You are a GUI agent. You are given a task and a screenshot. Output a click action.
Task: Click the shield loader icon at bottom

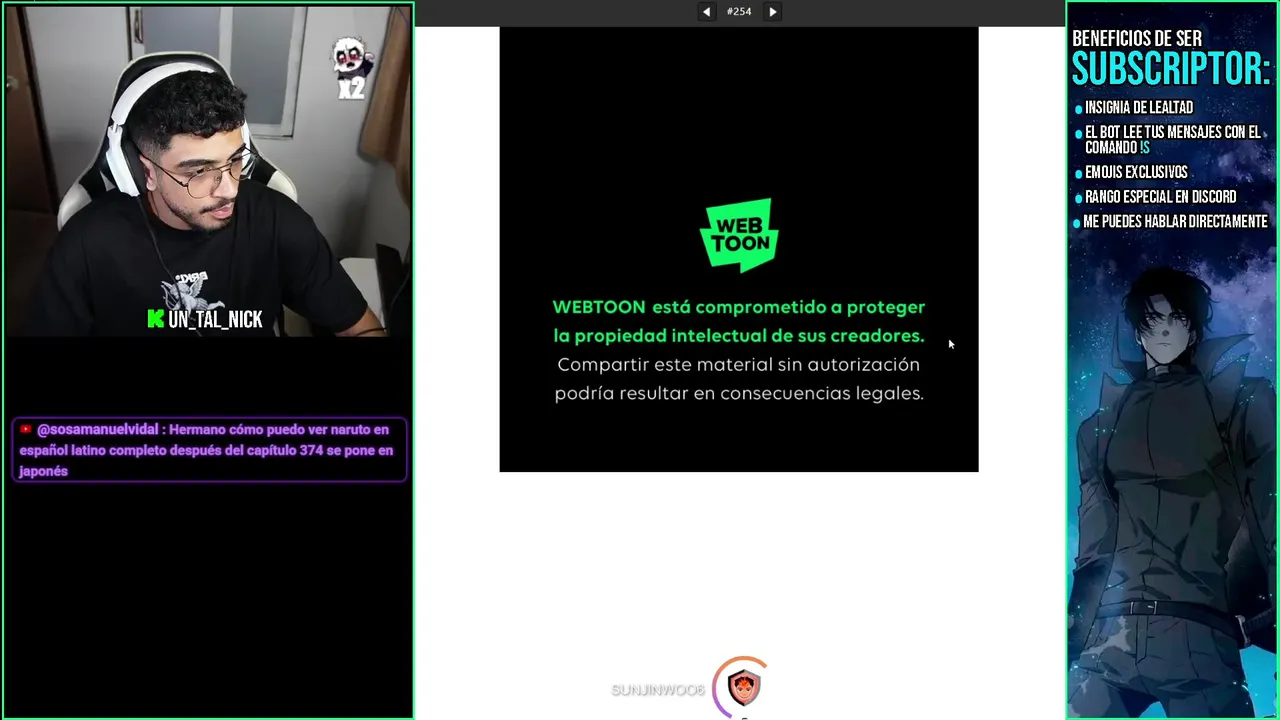click(x=743, y=687)
